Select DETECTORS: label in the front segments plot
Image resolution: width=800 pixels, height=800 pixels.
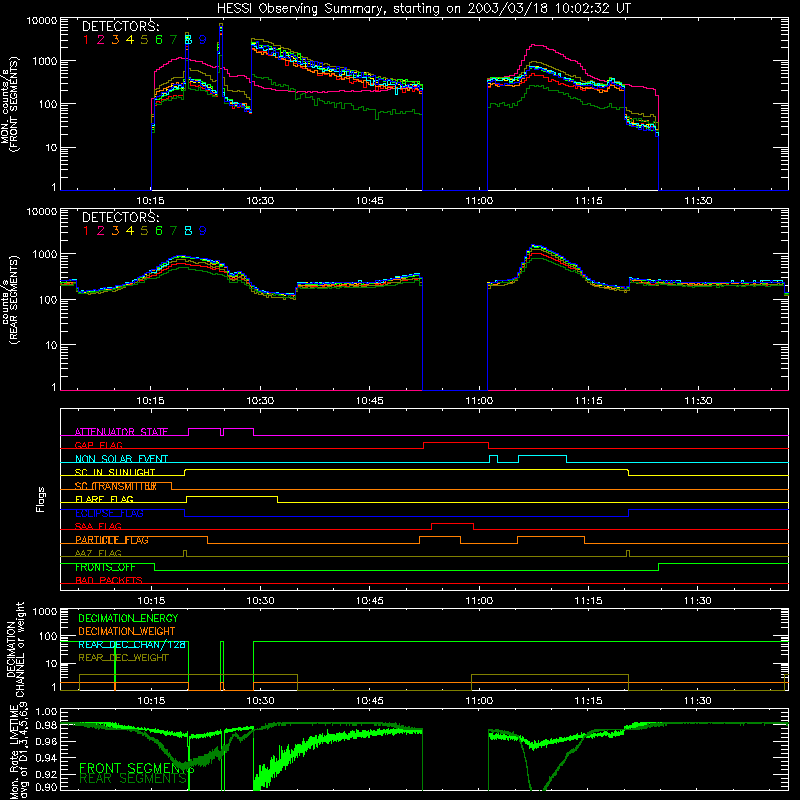pyautogui.click(x=120, y=26)
